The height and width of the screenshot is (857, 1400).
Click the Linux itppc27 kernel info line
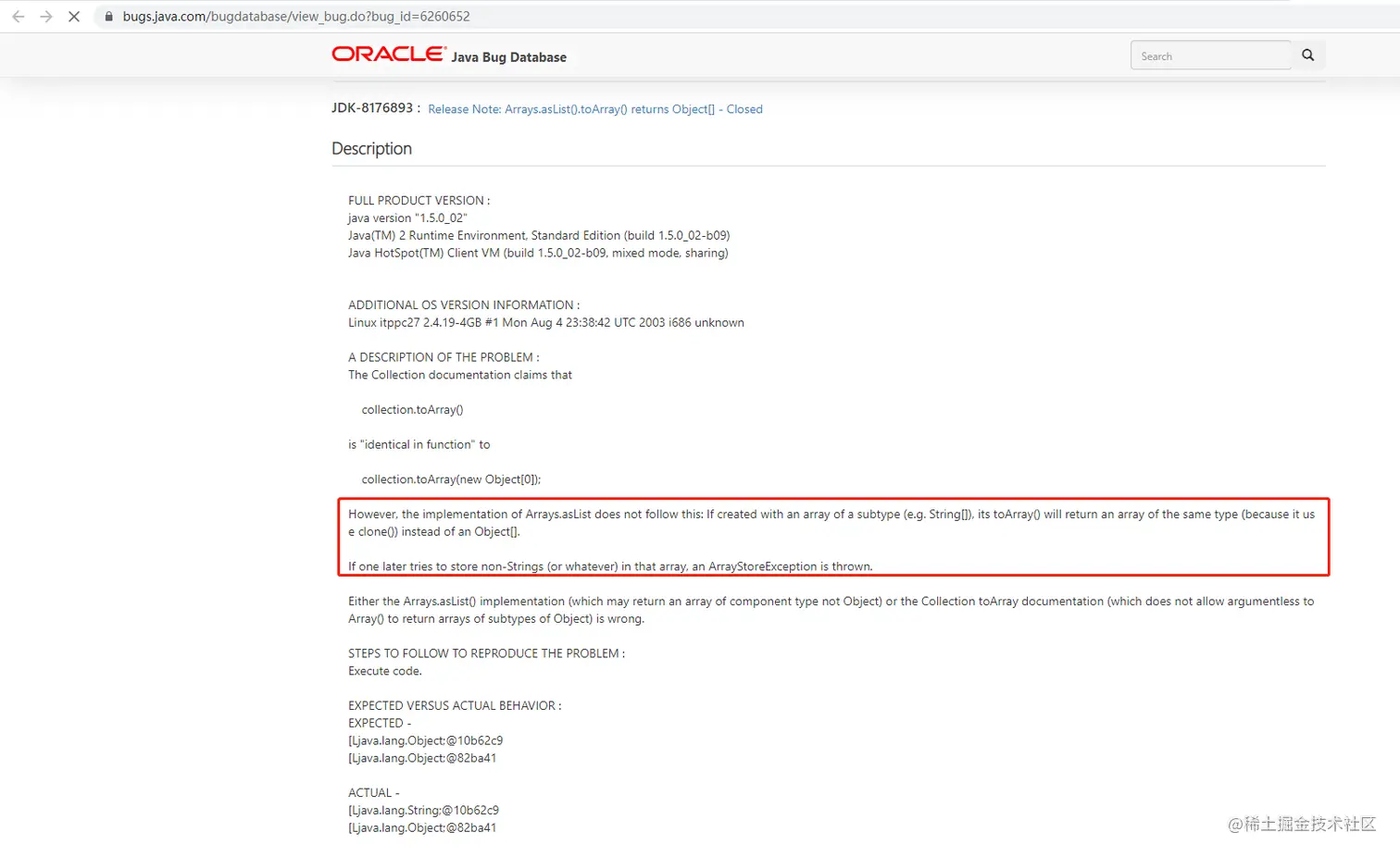pos(546,323)
